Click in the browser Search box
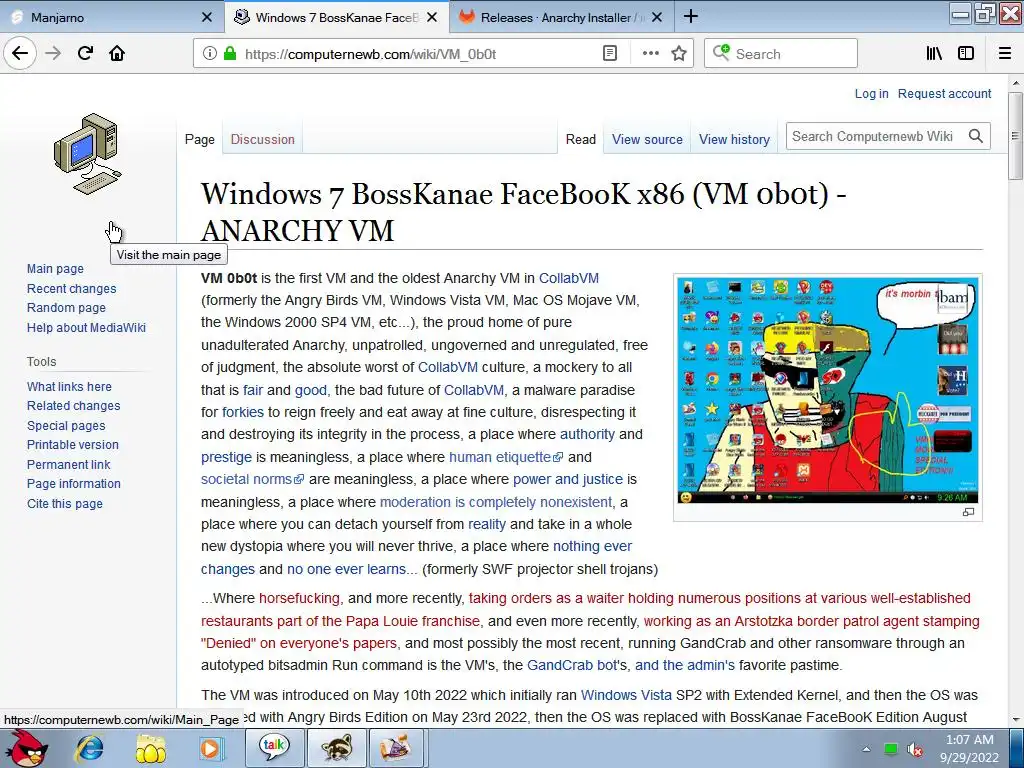Viewport: 1024px width, 768px height. 780,54
